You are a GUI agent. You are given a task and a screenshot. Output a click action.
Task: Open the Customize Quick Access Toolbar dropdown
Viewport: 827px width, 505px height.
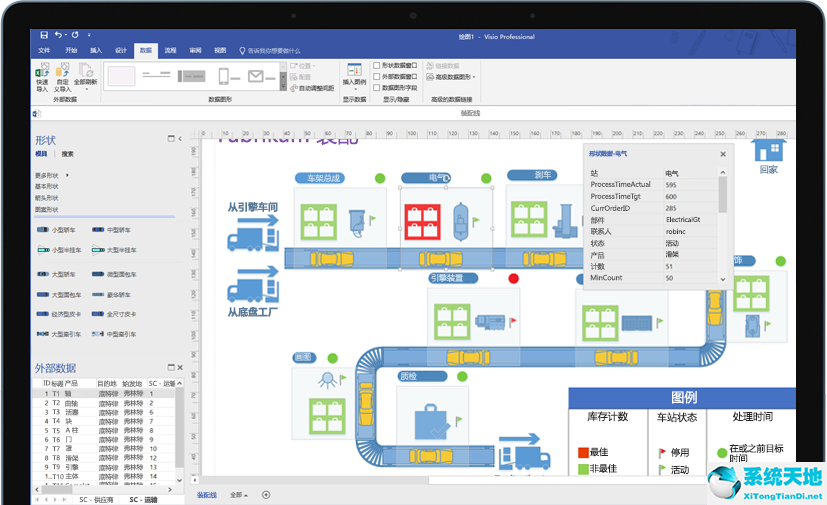point(89,35)
